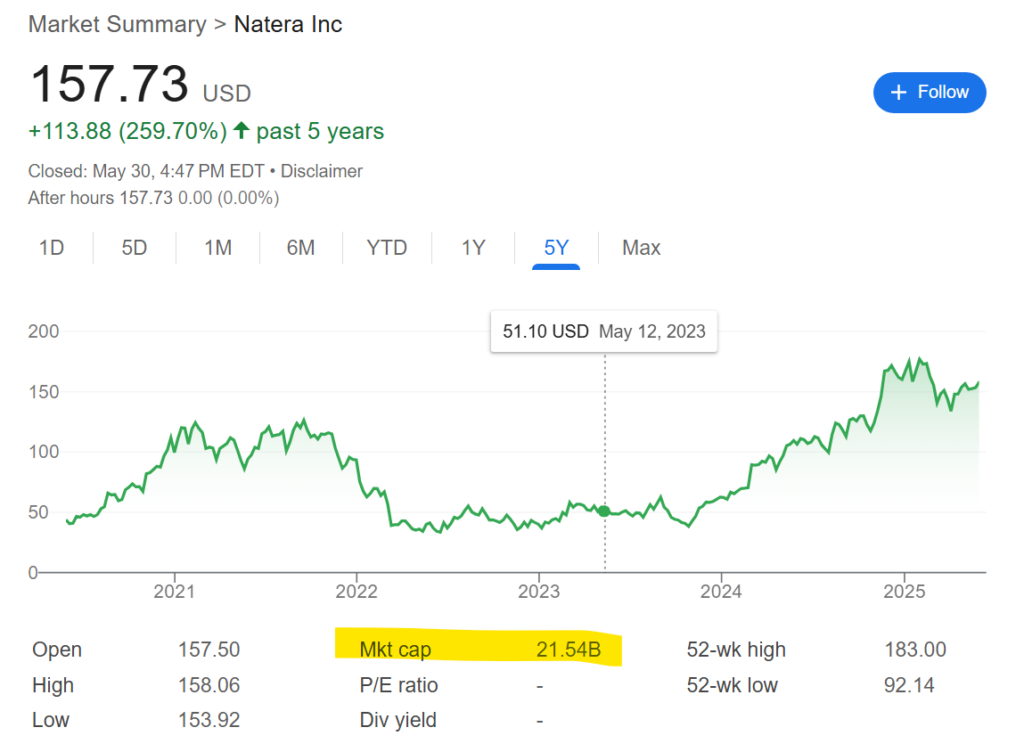Select the 1D time range tab

(52, 248)
